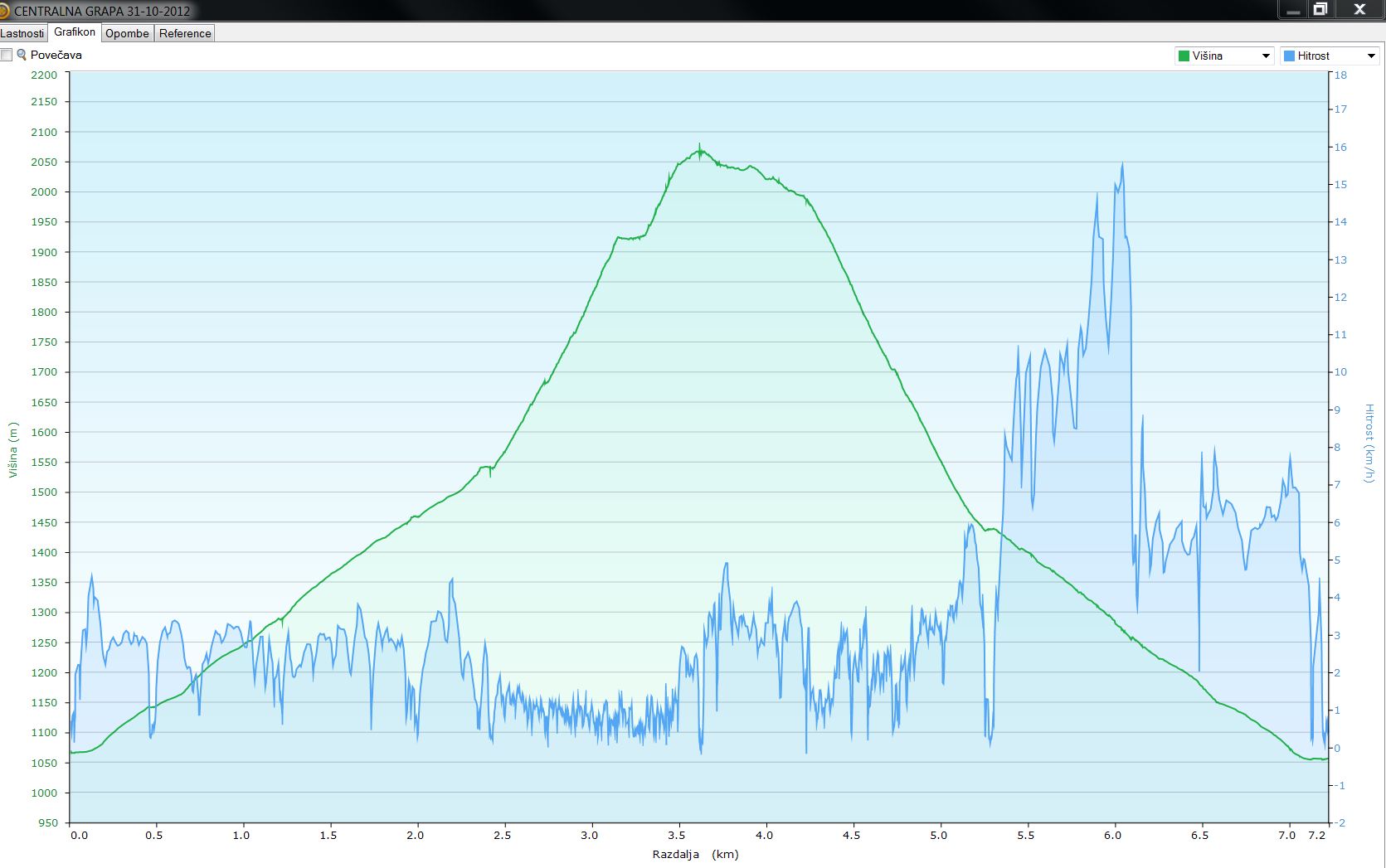This screenshot has width=1386, height=868.
Task: Open the Opombe tab
Action: pos(127,33)
